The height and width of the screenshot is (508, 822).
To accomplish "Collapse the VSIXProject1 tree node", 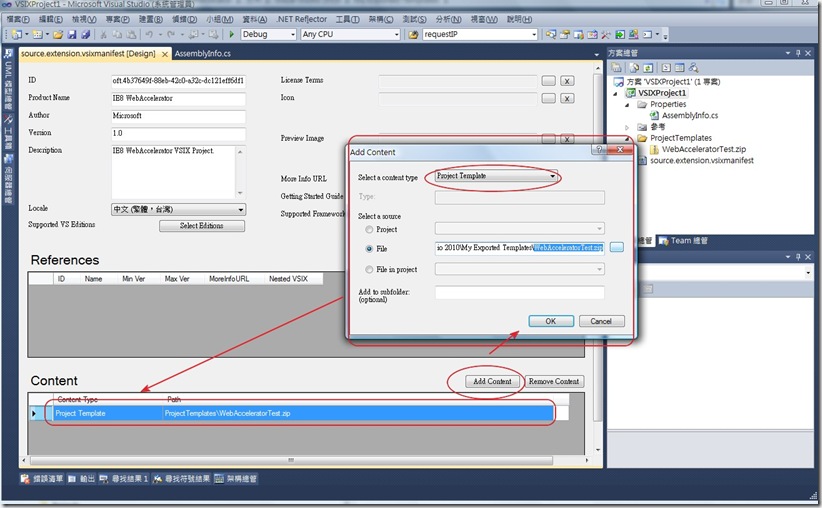I will point(615,93).
